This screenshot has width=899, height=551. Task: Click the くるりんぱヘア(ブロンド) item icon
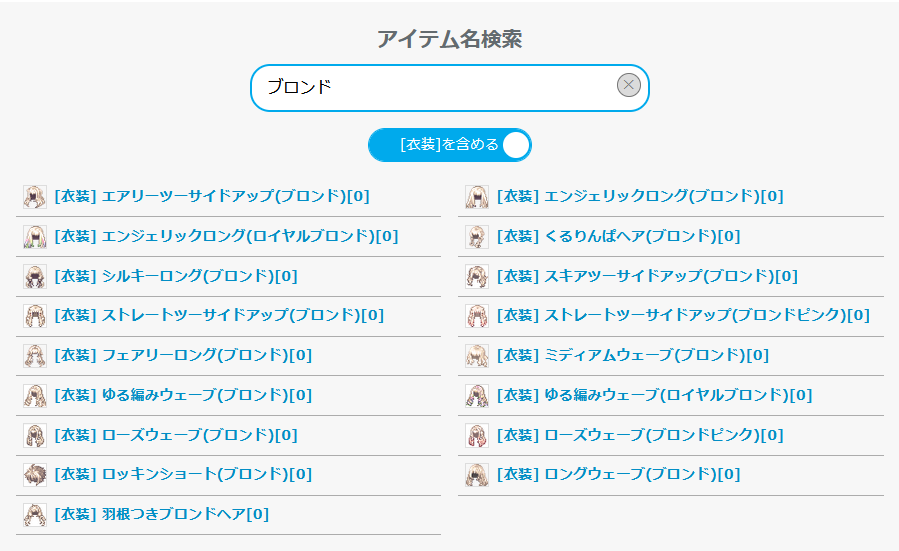point(477,237)
